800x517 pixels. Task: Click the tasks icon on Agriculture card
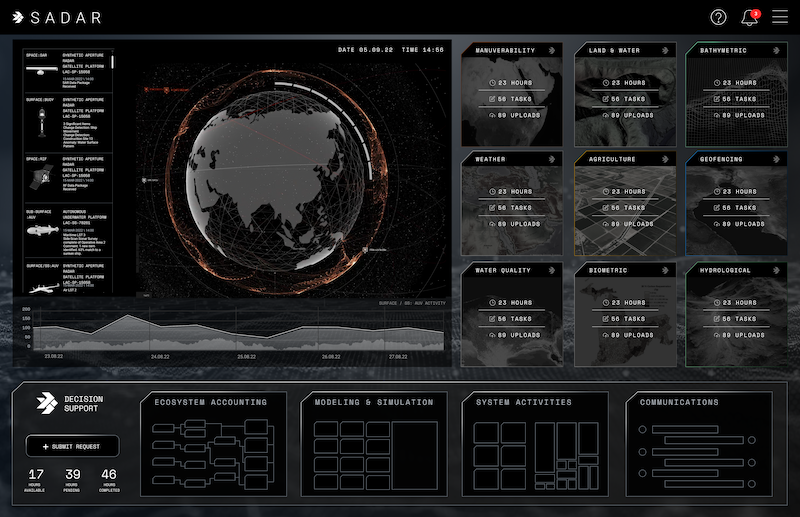[606, 208]
